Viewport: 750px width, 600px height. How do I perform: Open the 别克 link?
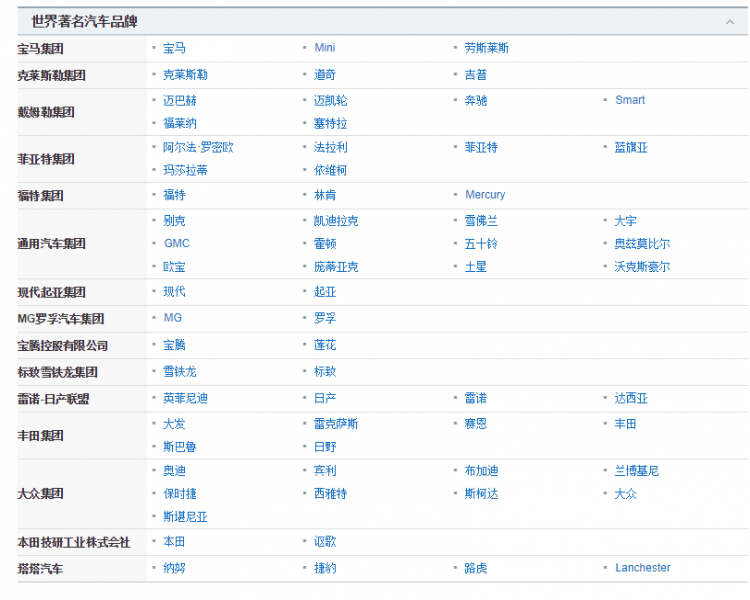pyautogui.click(x=174, y=221)
